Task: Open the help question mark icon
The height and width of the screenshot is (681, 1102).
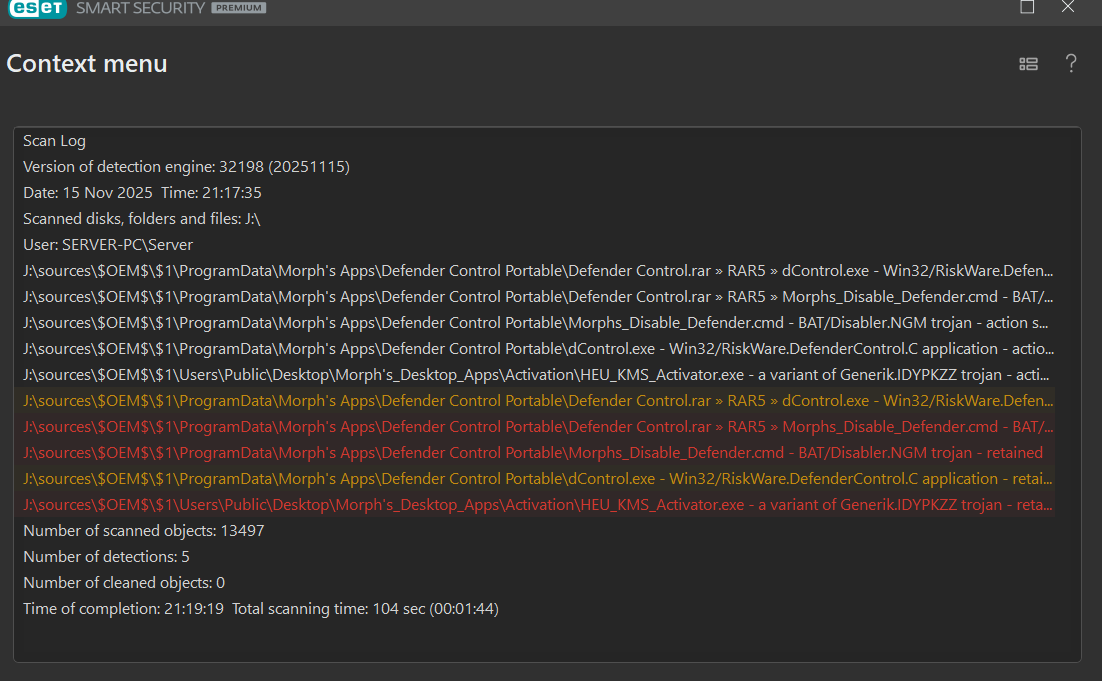Action: tap(1070, 64)
